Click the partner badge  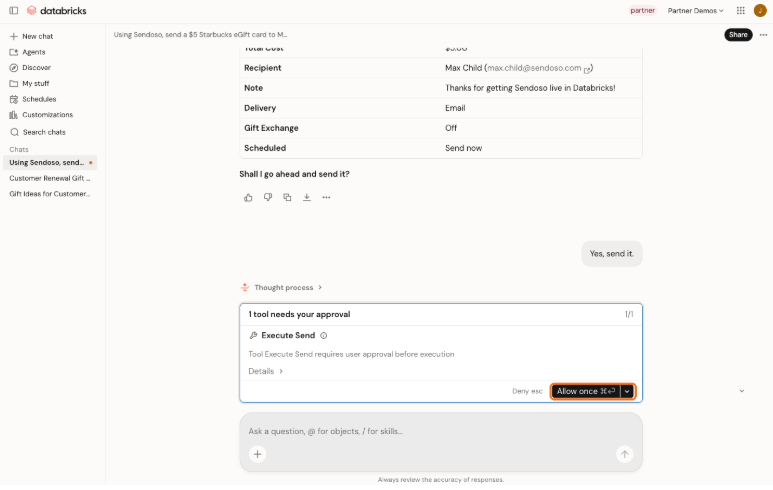point(642,10)
